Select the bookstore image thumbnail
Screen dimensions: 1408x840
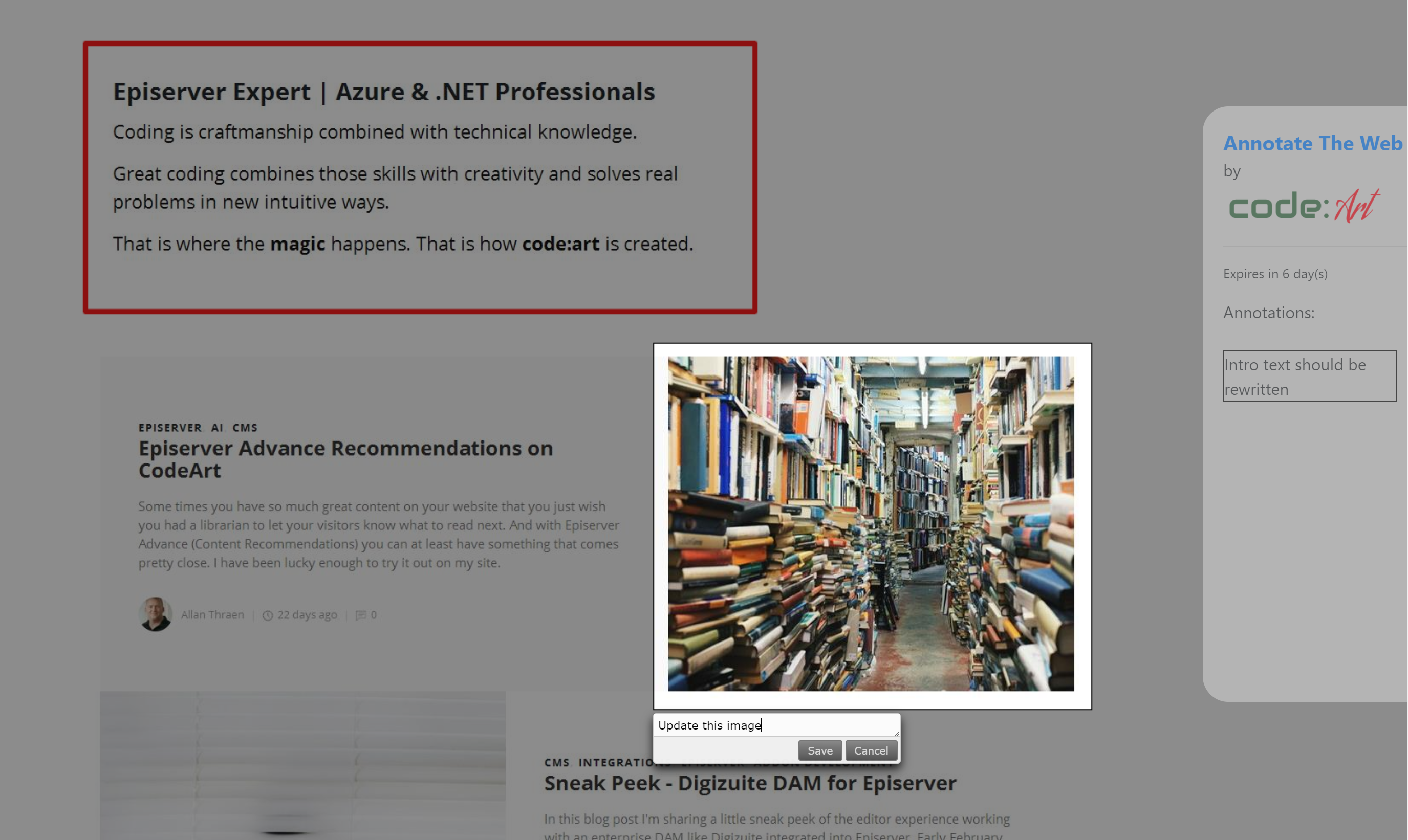[870, 523]
